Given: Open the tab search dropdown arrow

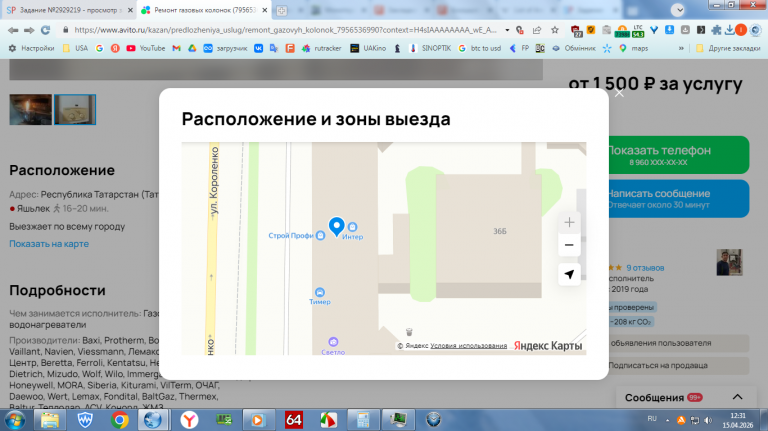Looking at the screenshot, I should pos(678,10).
